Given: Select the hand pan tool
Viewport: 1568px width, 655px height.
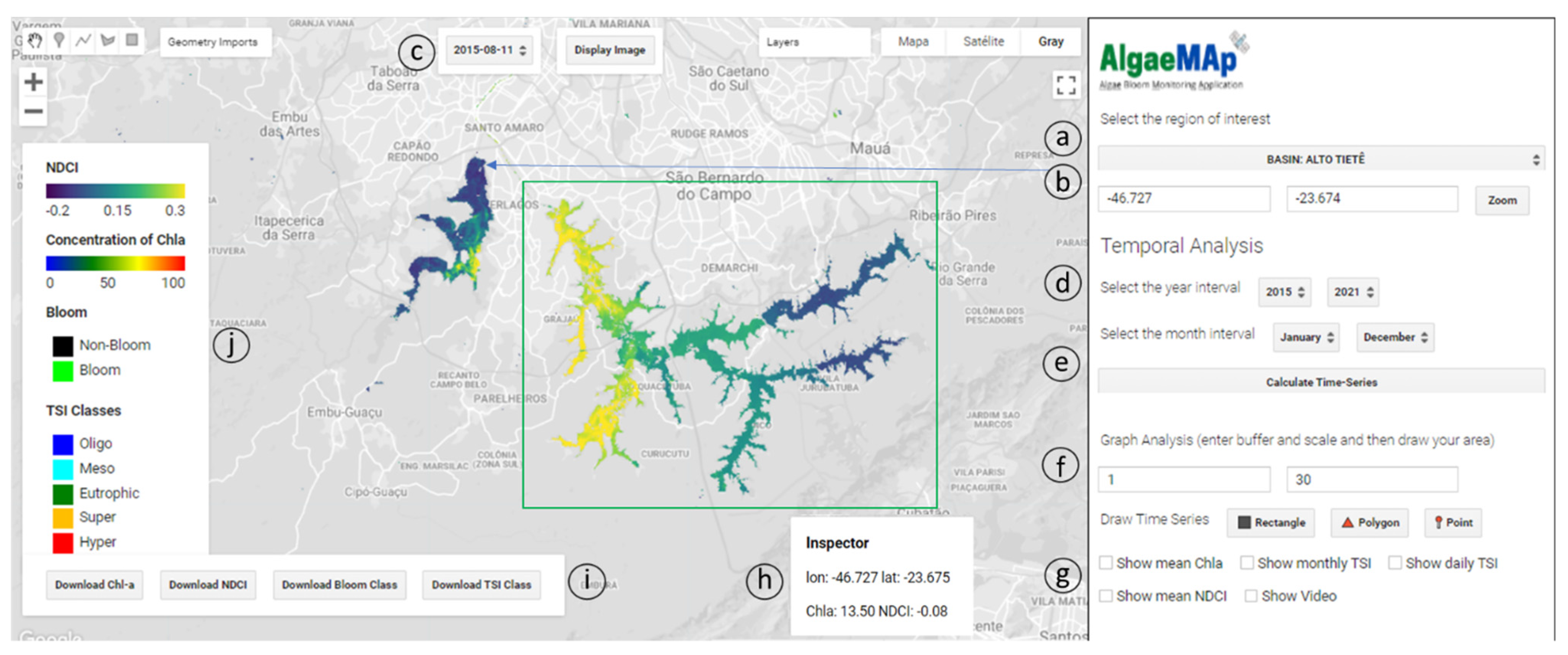Looking at the screenshot, I should coord(35,41).
